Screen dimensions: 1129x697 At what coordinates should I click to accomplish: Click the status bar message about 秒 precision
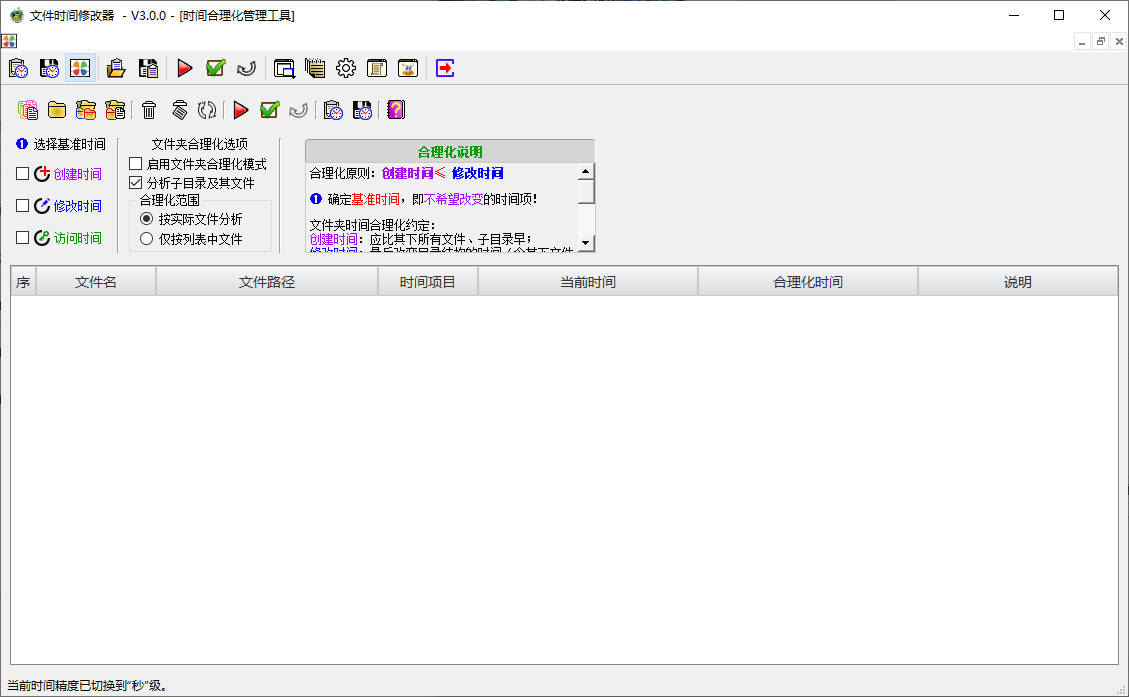click(x=87, y=685)
